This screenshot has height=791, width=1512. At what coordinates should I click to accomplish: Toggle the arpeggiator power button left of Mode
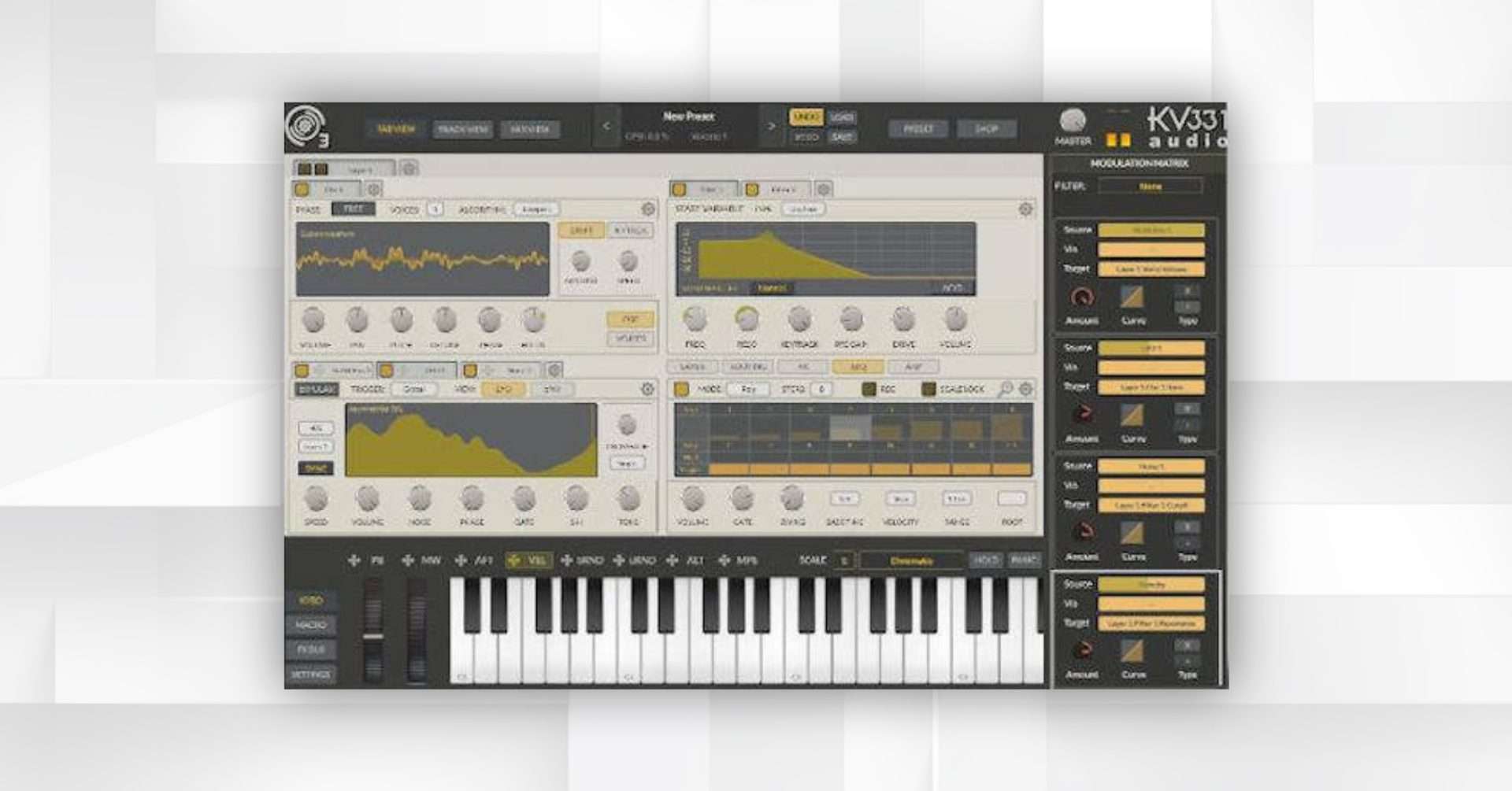pos(681,389)
